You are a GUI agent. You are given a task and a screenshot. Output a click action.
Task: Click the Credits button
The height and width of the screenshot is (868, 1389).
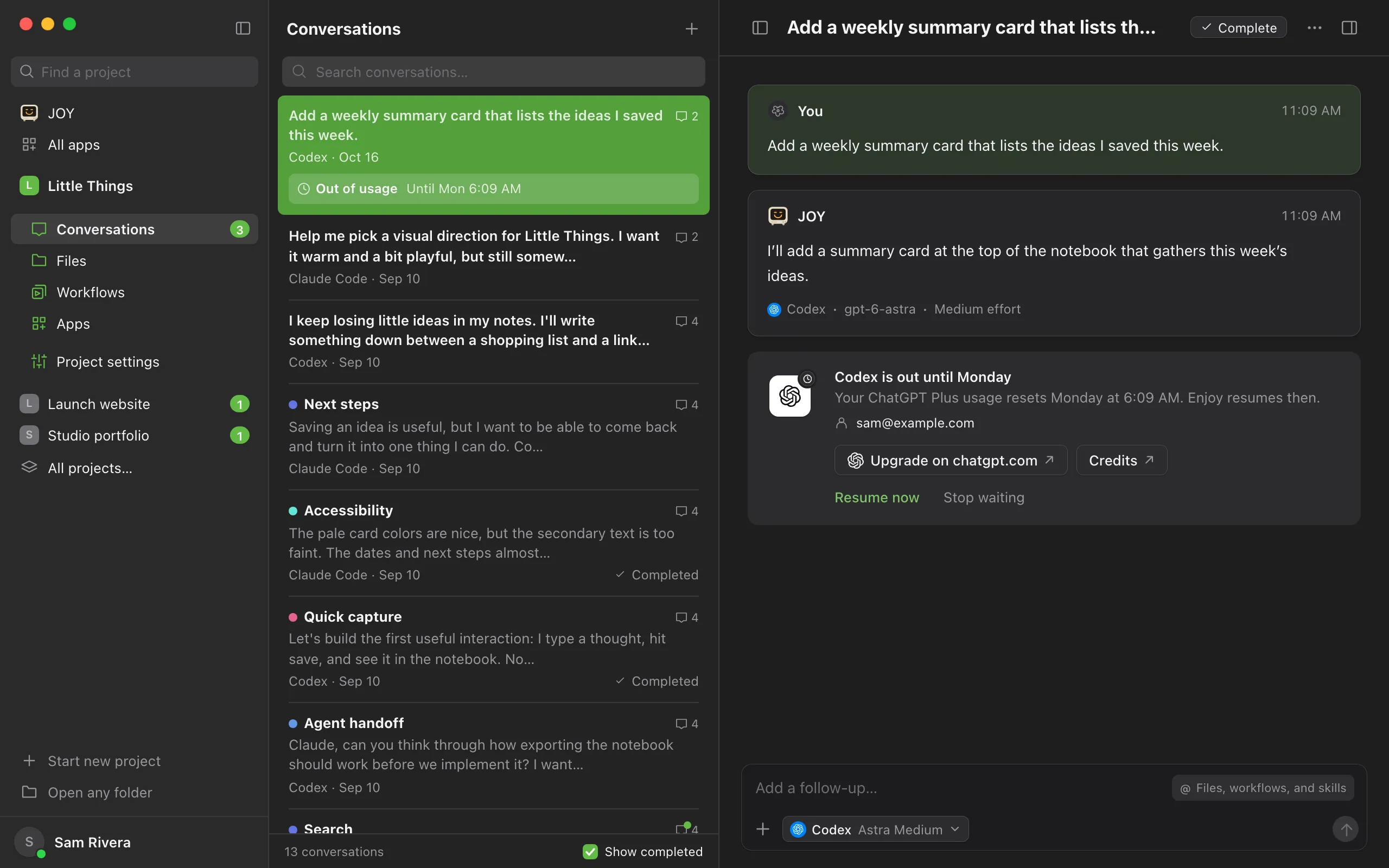[x=1121, y=460]
